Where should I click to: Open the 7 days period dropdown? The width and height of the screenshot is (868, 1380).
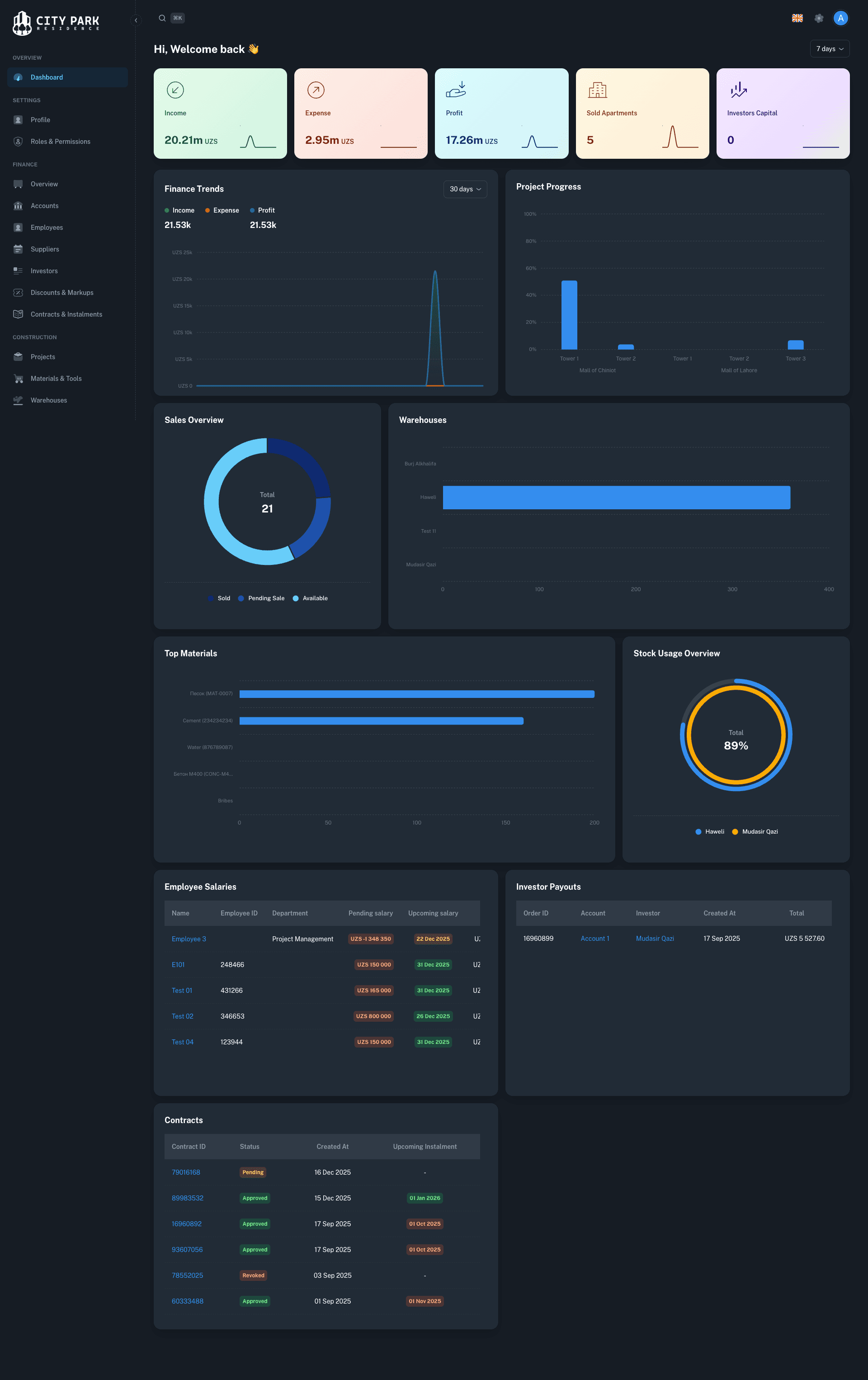pyautogui.click(x=829, y=49)
